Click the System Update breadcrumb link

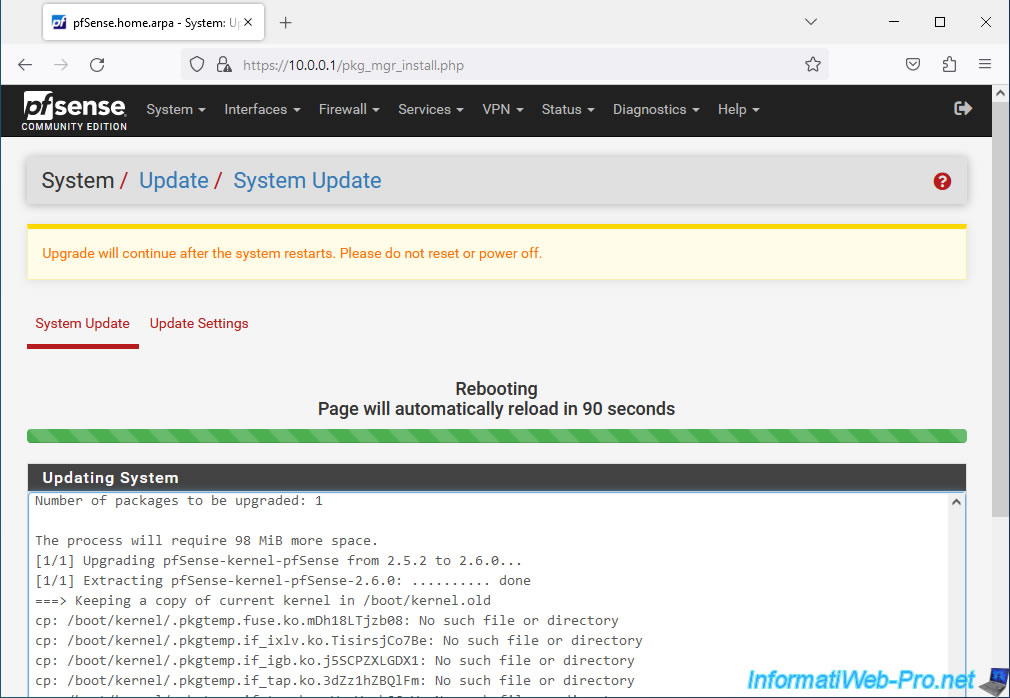point(307,181)
